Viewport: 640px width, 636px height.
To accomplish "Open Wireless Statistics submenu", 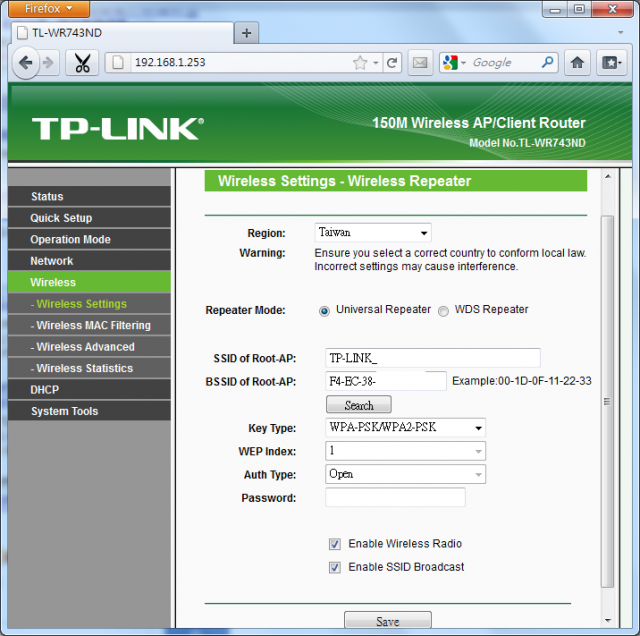I will (89, 368).
